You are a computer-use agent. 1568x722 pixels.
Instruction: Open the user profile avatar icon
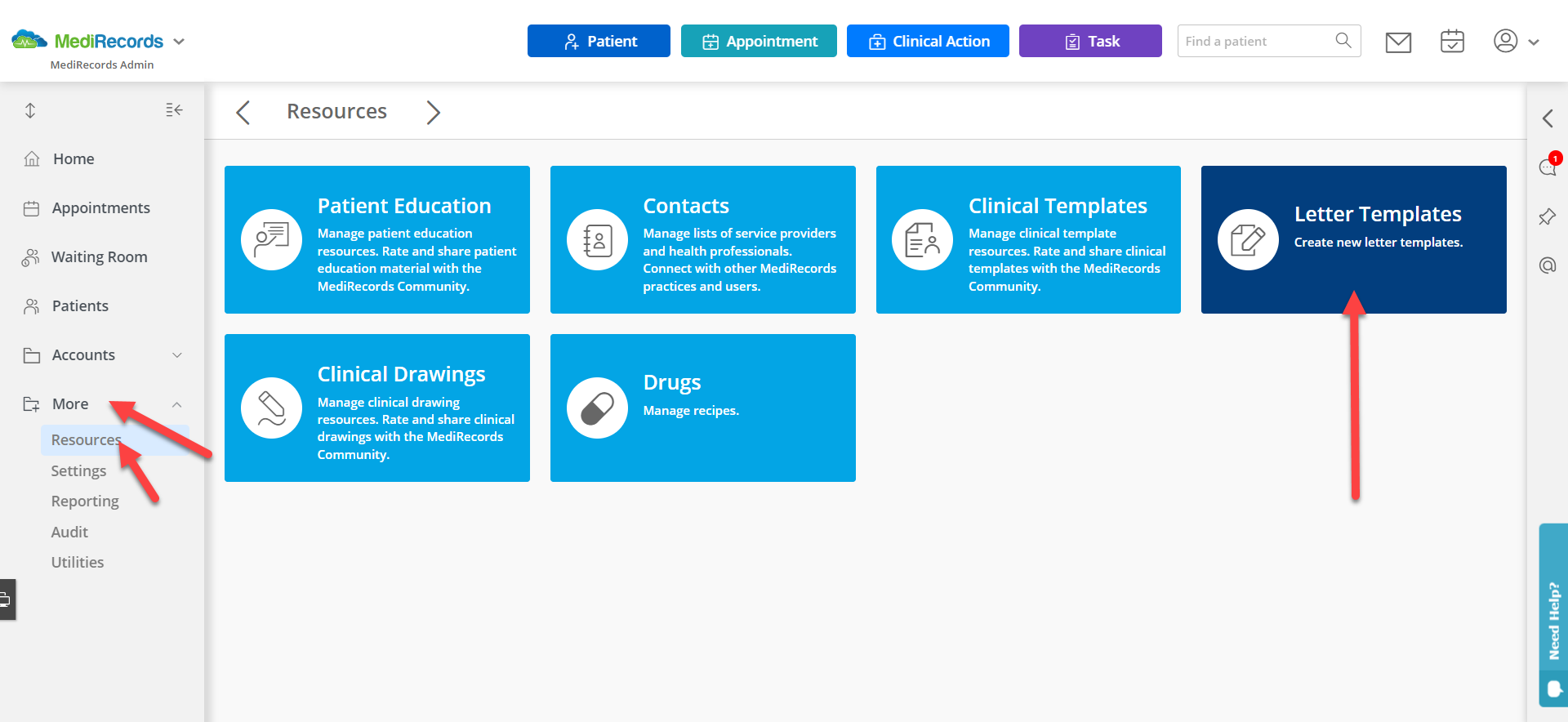(x=1505, y=41)
